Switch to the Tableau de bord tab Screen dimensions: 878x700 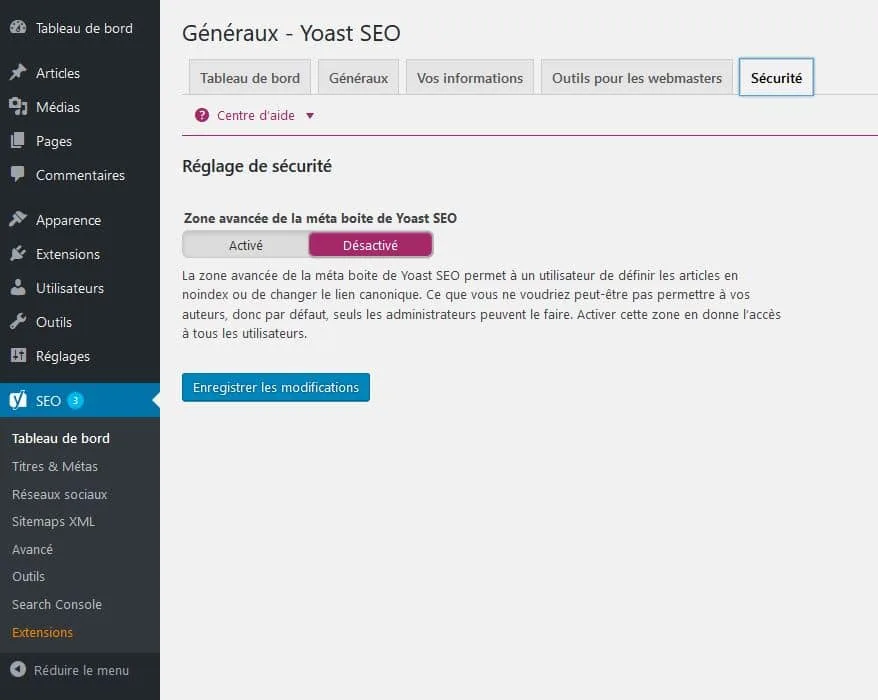(250, 78)
